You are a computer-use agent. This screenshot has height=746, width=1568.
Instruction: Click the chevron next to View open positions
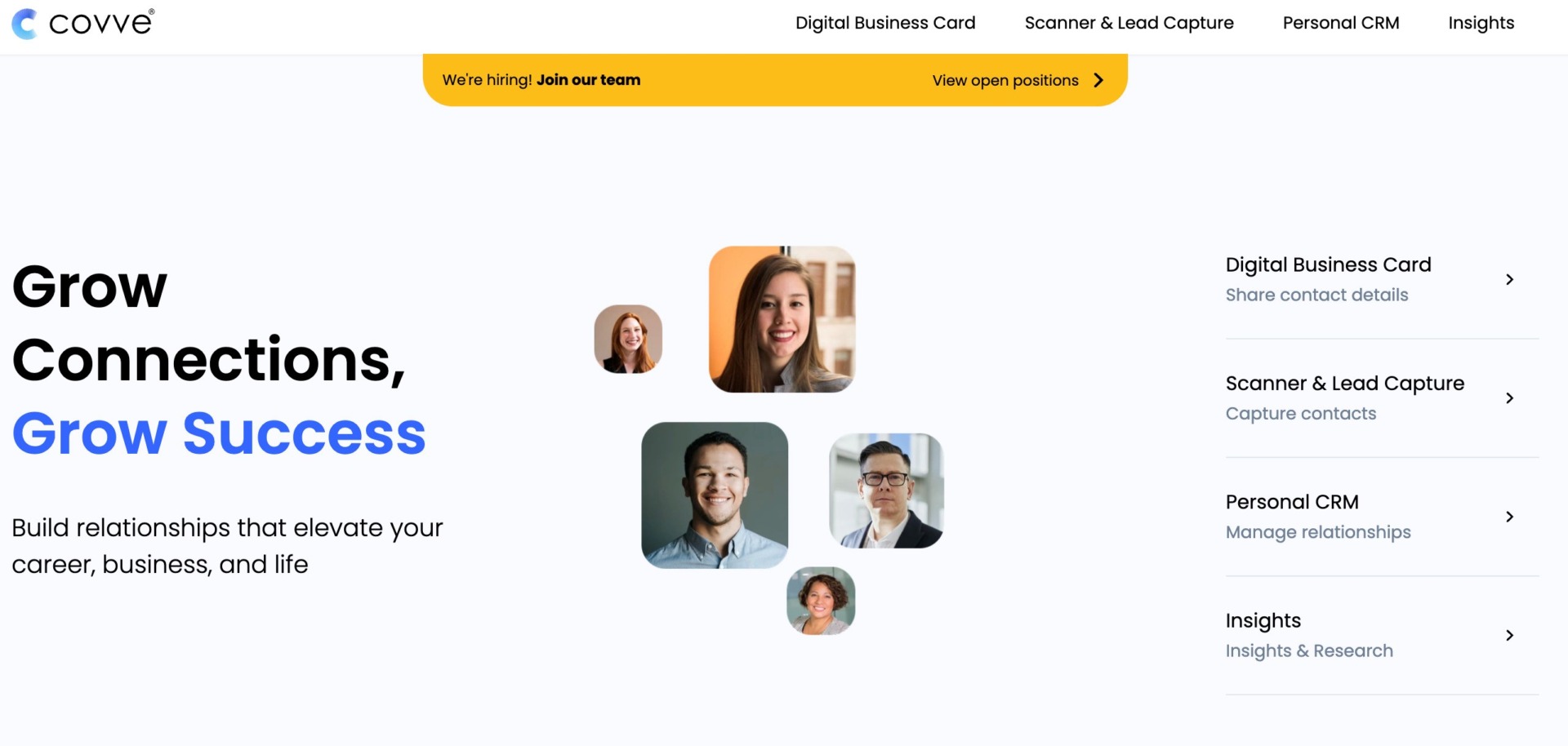(1098, 80)
